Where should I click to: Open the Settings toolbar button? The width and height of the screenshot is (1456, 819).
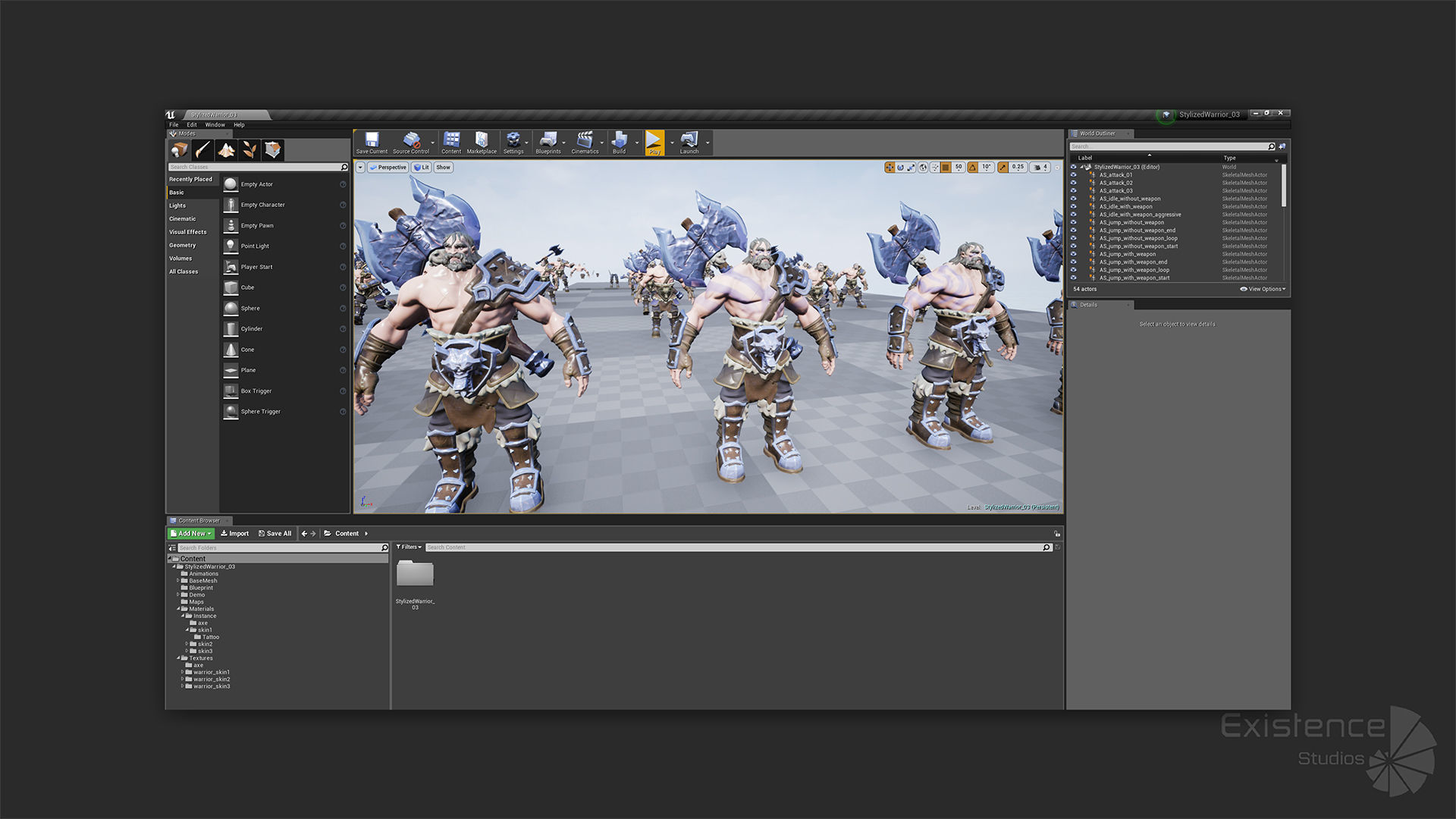click(x=513, y=143)
